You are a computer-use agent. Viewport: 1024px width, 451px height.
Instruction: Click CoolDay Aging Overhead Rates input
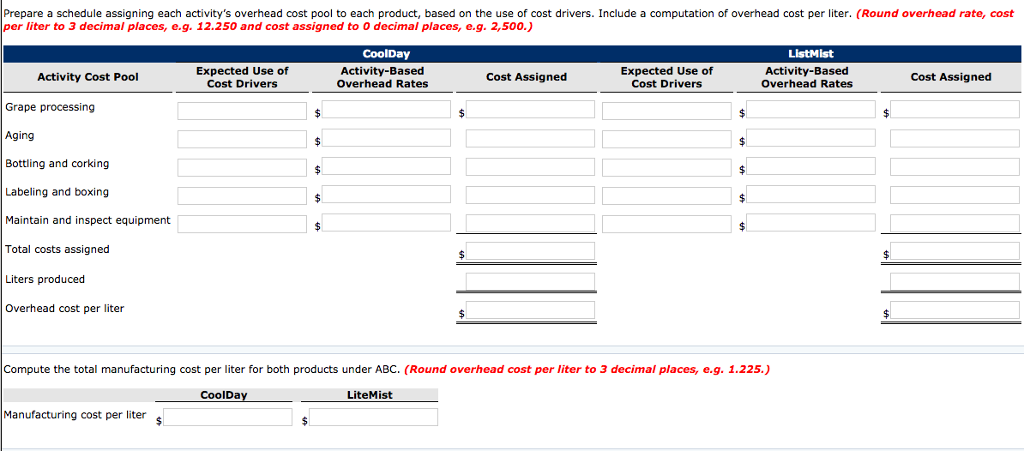coord(386,138)
